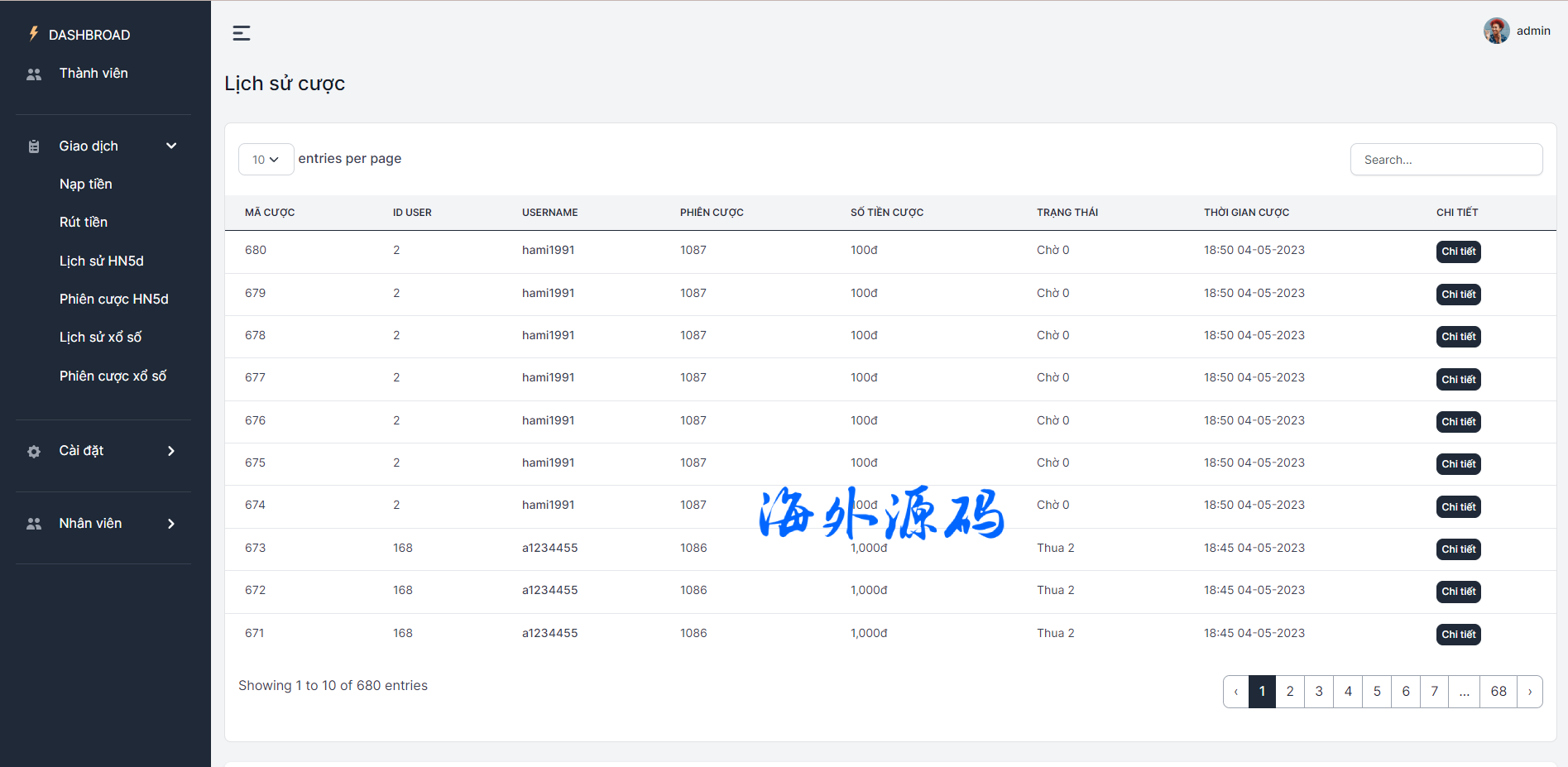Viewport: 1568px width, 767px height.
Task: Open Nạp tiền in sidebar
Action: coord(85,184)
